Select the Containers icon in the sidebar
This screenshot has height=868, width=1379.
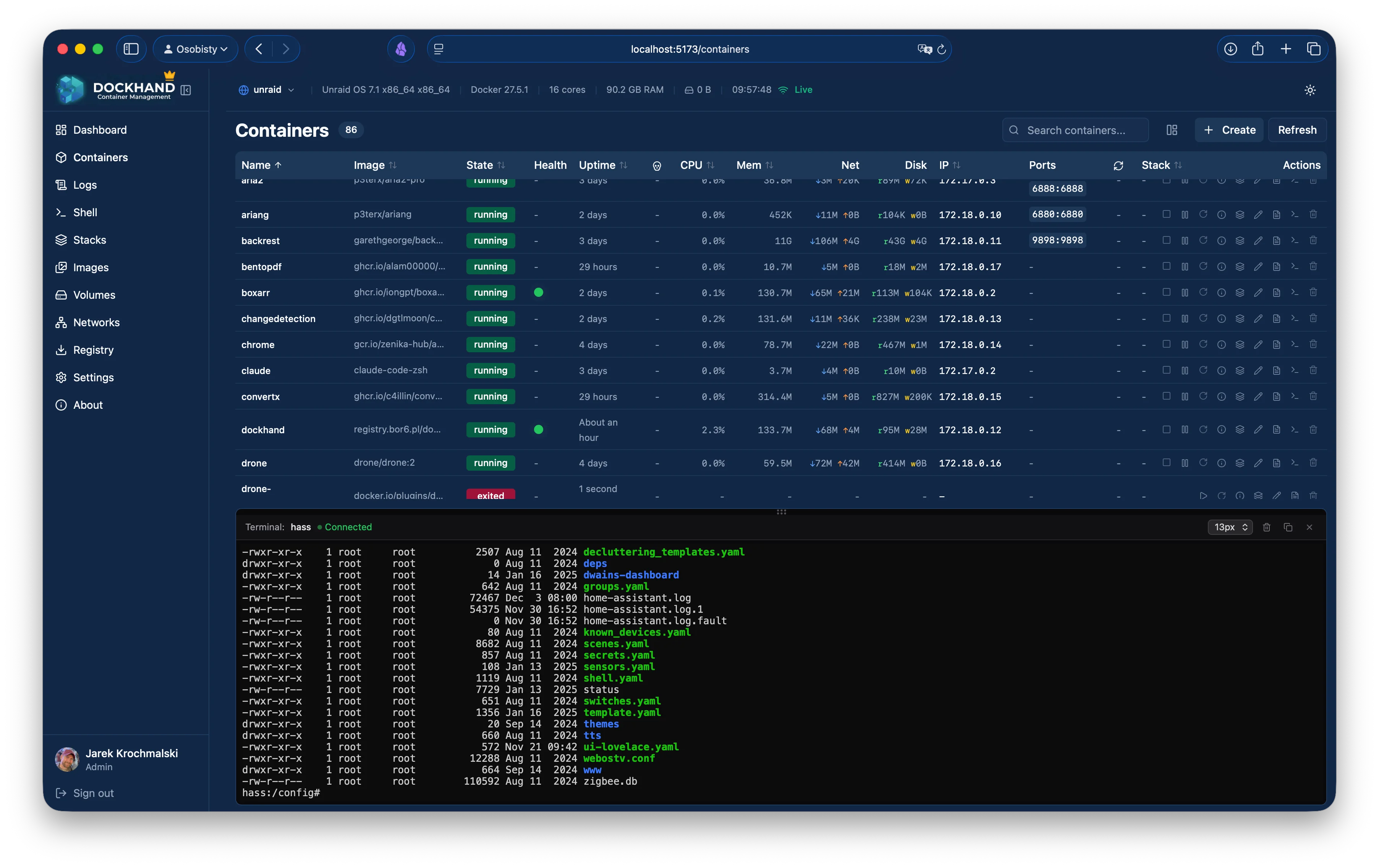(x=62, y=157)
